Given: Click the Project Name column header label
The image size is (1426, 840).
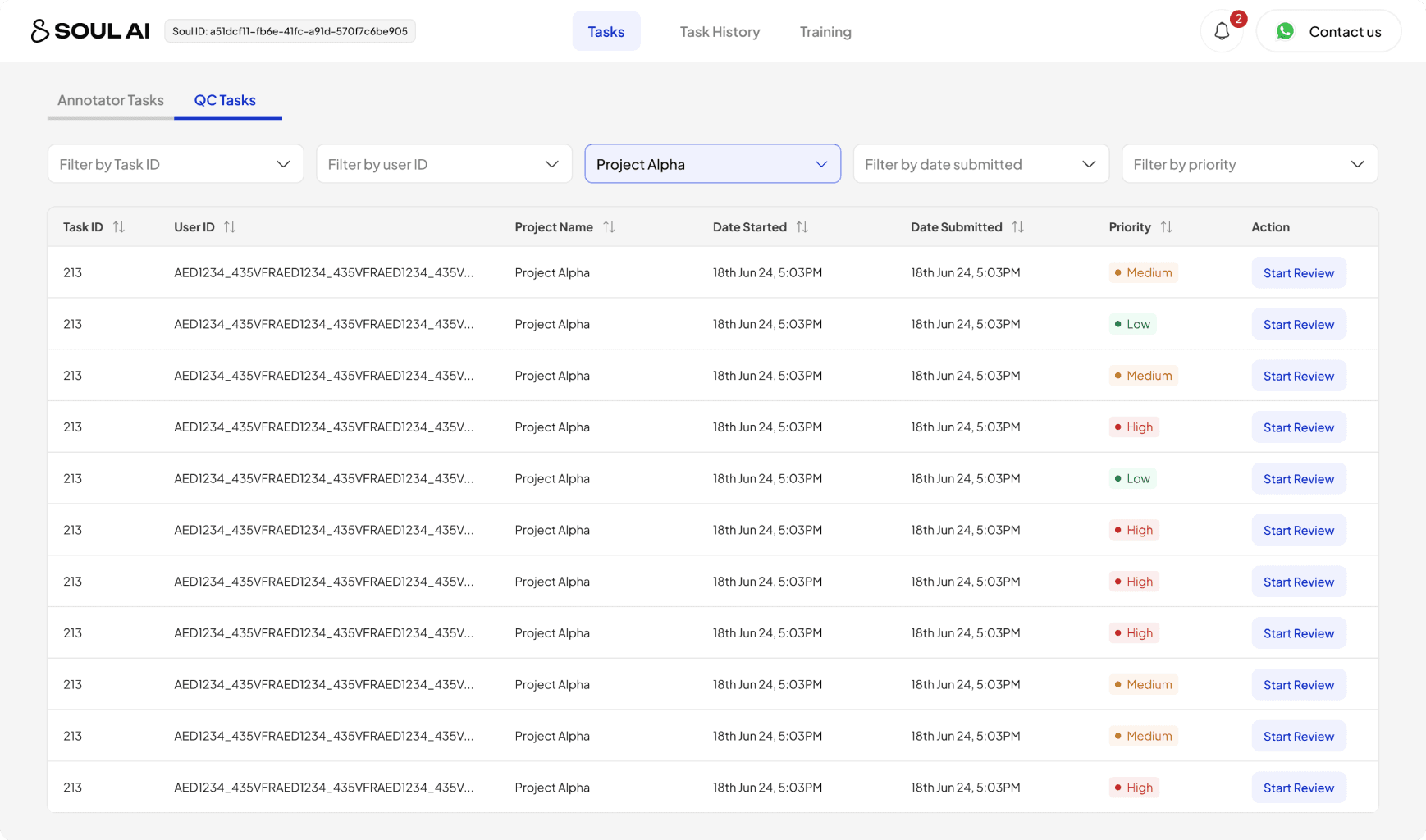Looking at the screenshot, I should [x=554, y=227].
